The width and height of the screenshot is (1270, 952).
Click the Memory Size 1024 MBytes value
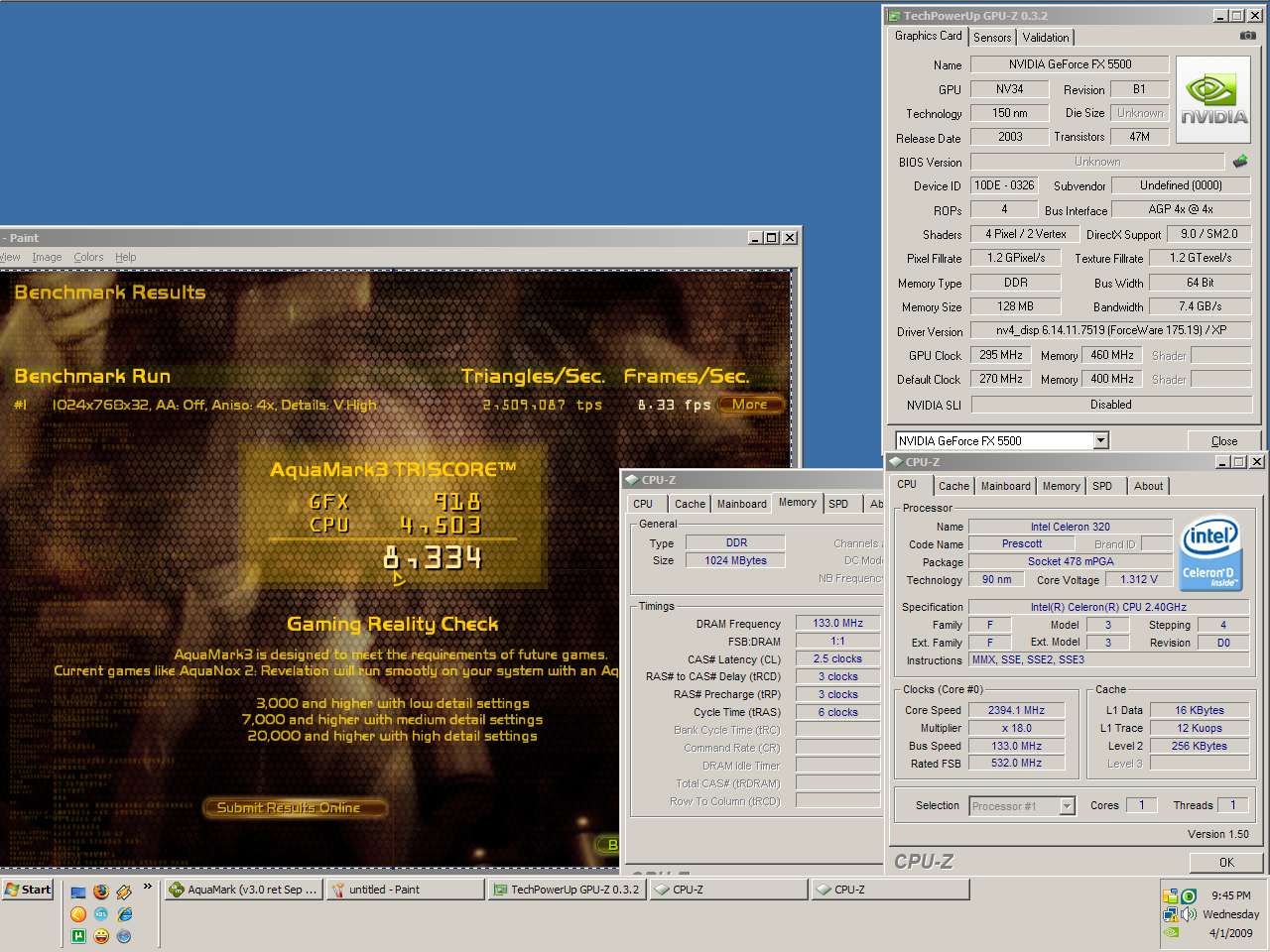735,560
